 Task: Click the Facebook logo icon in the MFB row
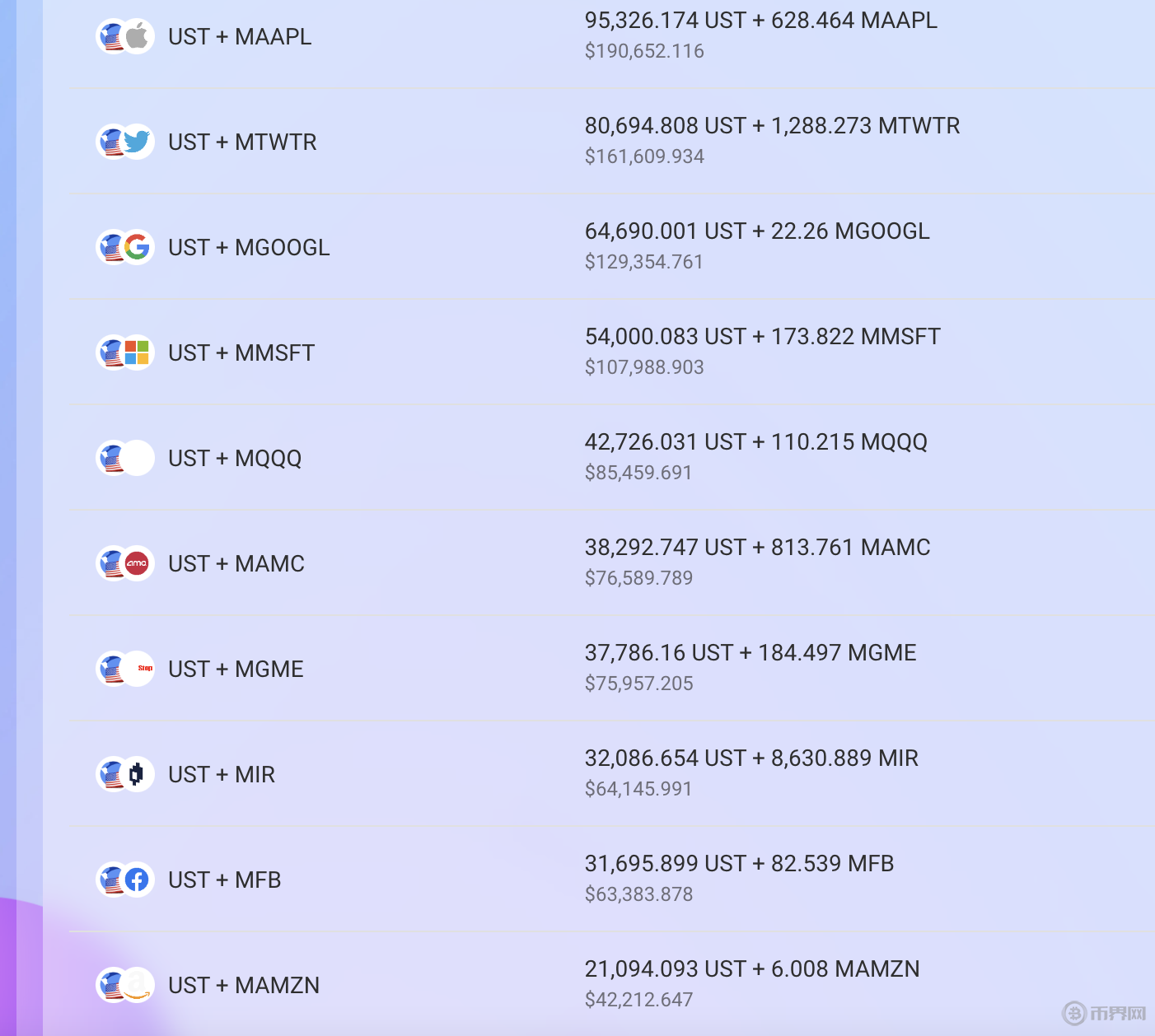[138, 880]
